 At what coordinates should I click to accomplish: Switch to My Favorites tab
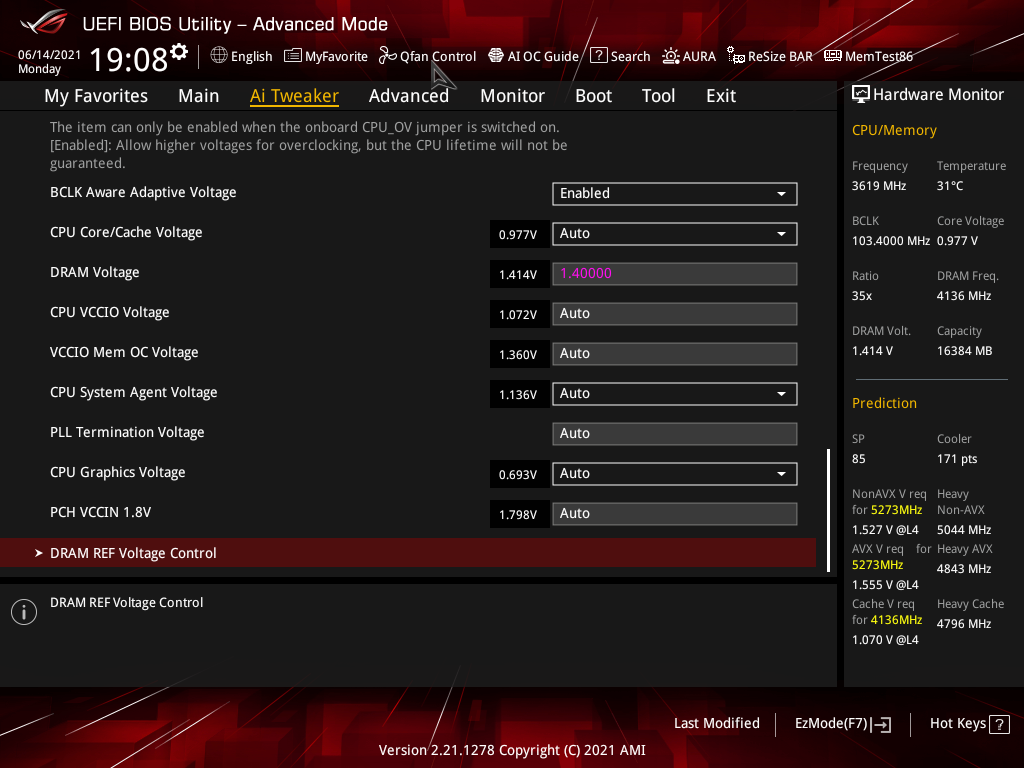point(96,96)
